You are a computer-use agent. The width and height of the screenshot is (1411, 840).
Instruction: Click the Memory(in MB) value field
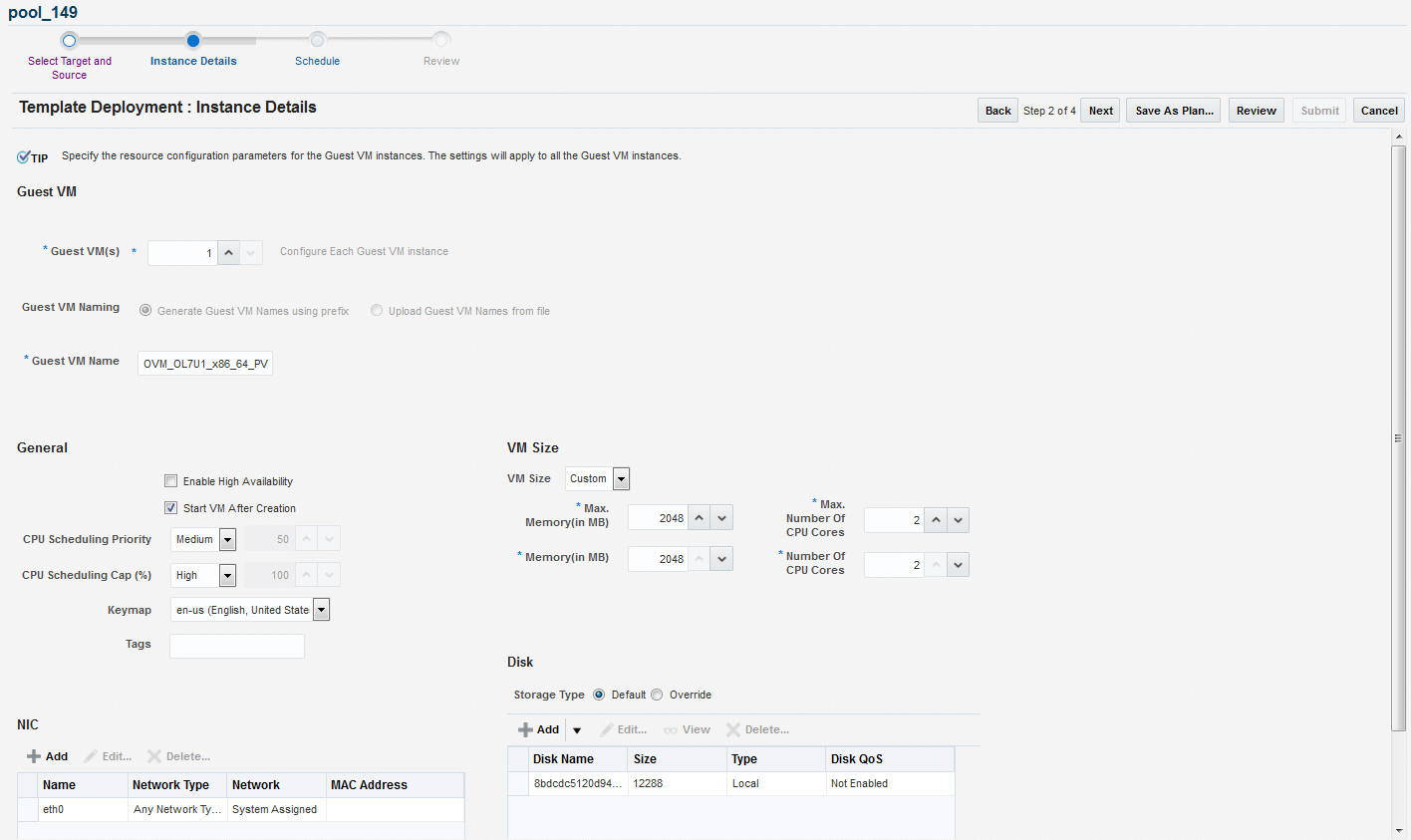tap(658, 559)
